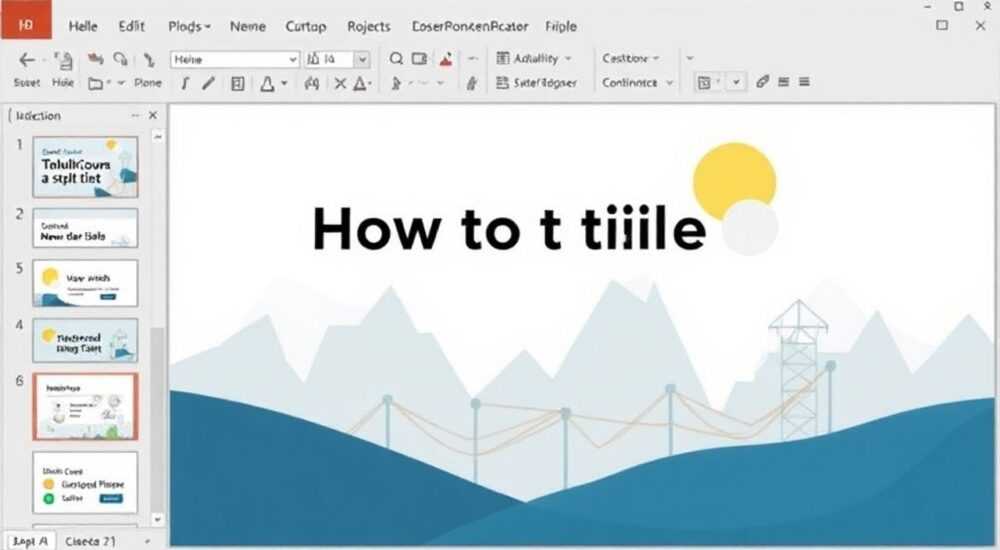Click the SafeFidgser button

[x=536, y=82]
